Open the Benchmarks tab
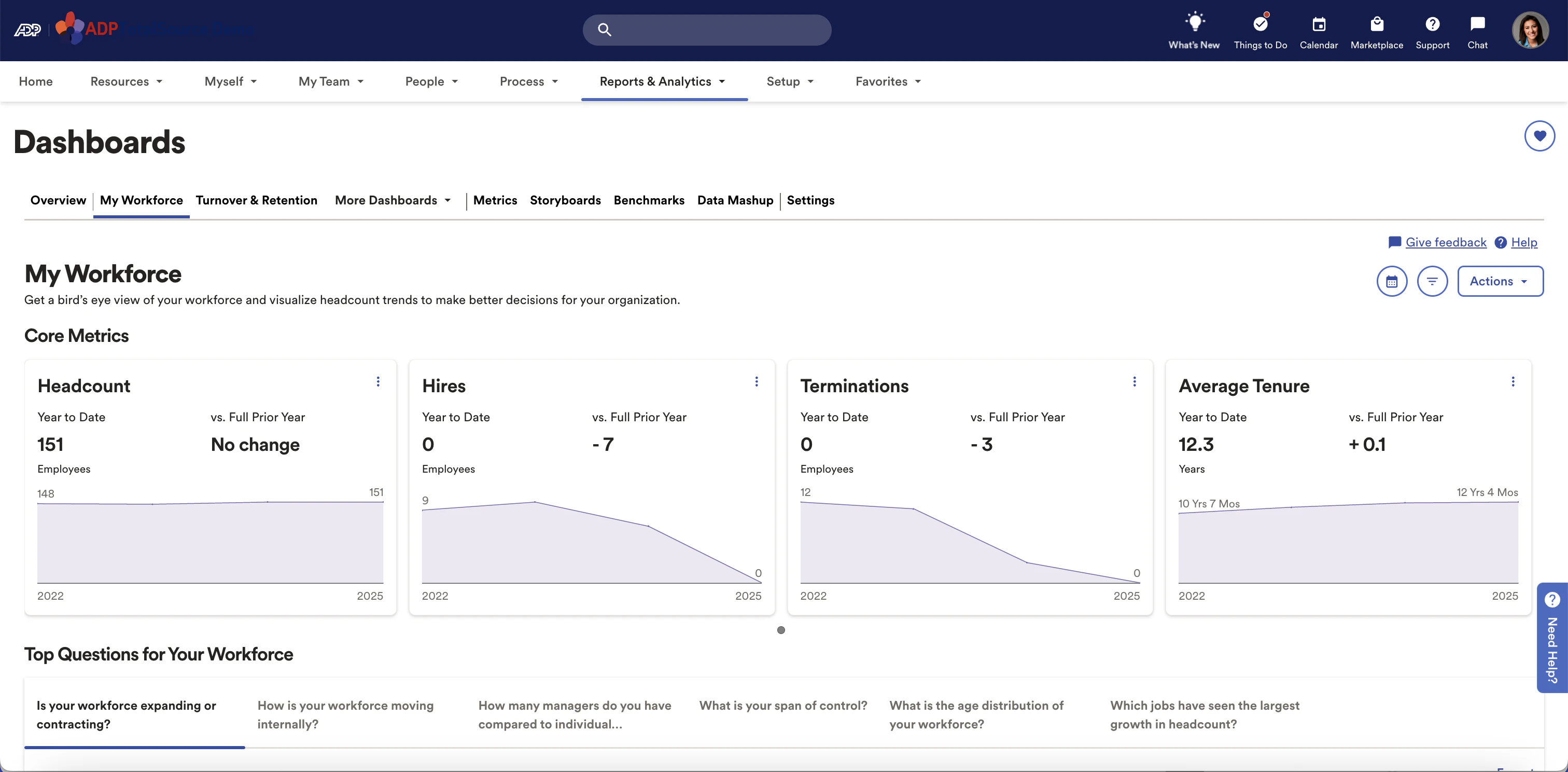This screenshot has height=772, width=1568. (649, 200)
